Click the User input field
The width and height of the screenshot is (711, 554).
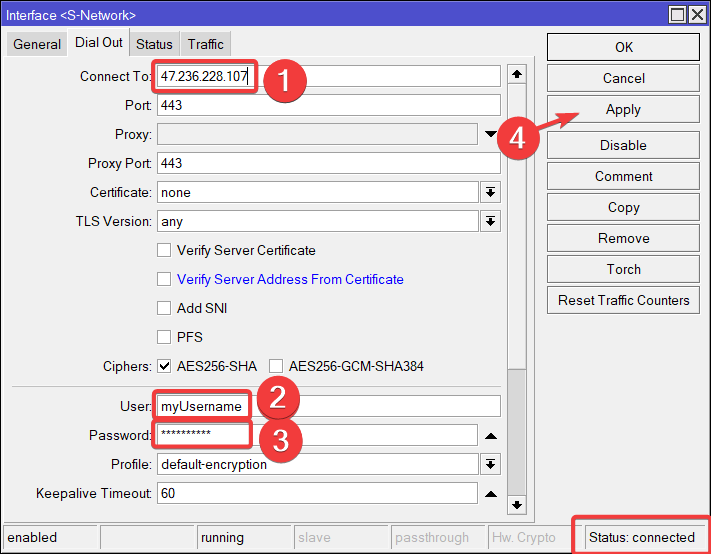pyautogui.click(x=329, y=406)
